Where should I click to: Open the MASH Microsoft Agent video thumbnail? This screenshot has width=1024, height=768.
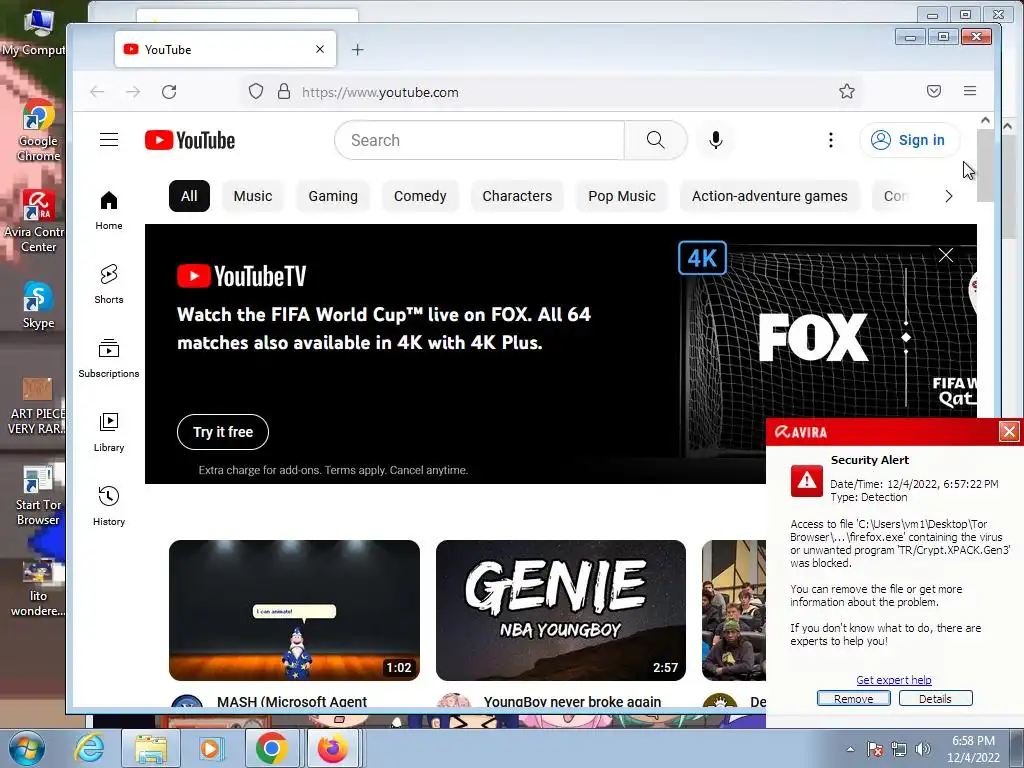(295, 610)
